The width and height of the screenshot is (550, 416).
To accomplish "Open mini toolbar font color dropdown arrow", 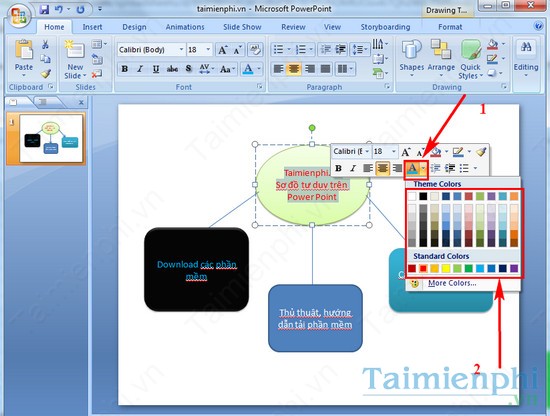I will tap(423, 169).
